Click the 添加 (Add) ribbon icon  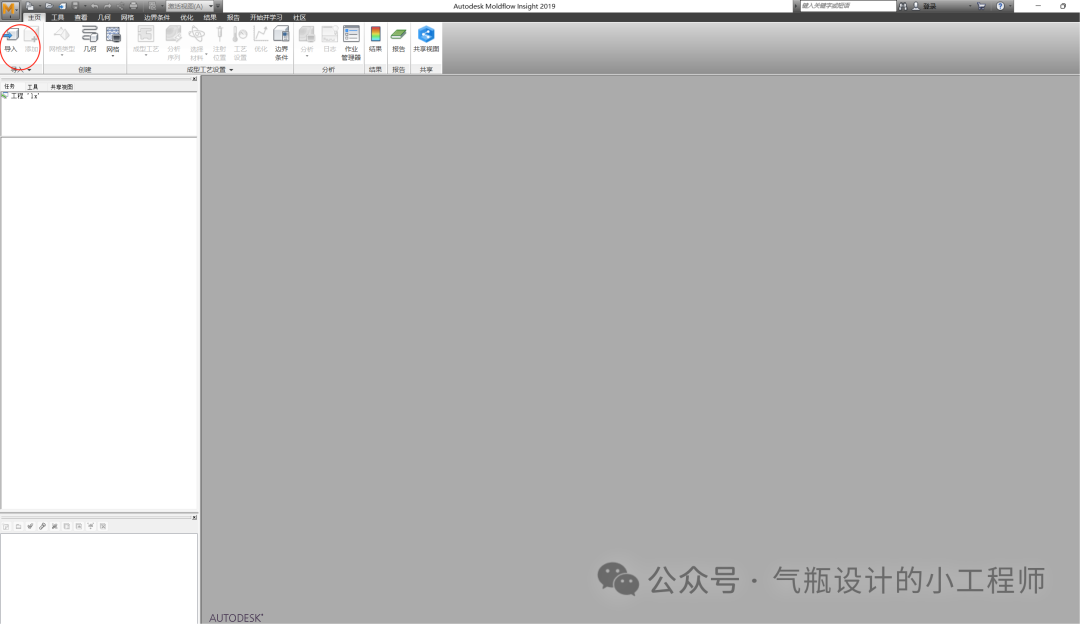pos(31,39)
